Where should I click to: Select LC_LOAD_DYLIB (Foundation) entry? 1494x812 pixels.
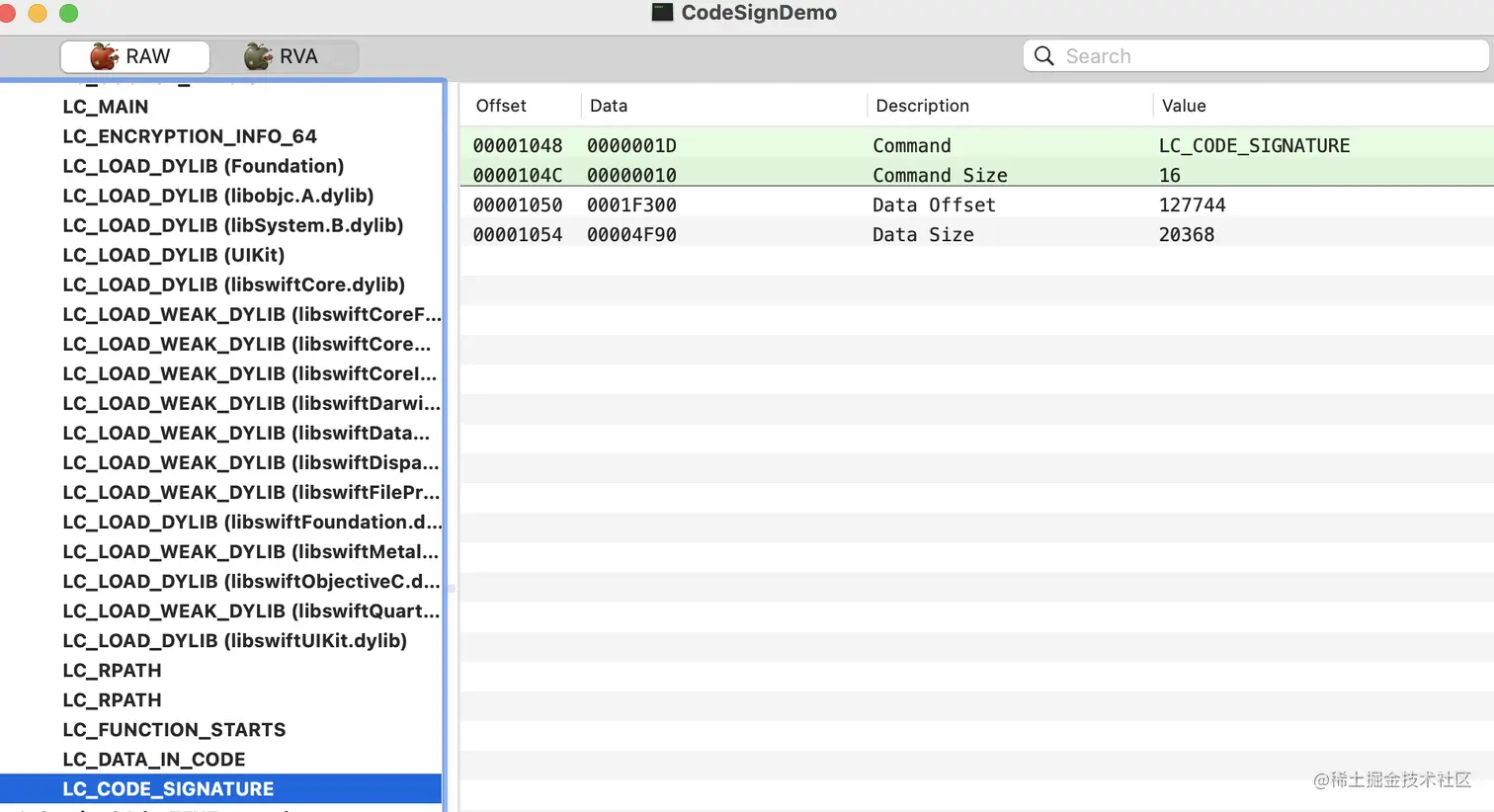(204, 166)
